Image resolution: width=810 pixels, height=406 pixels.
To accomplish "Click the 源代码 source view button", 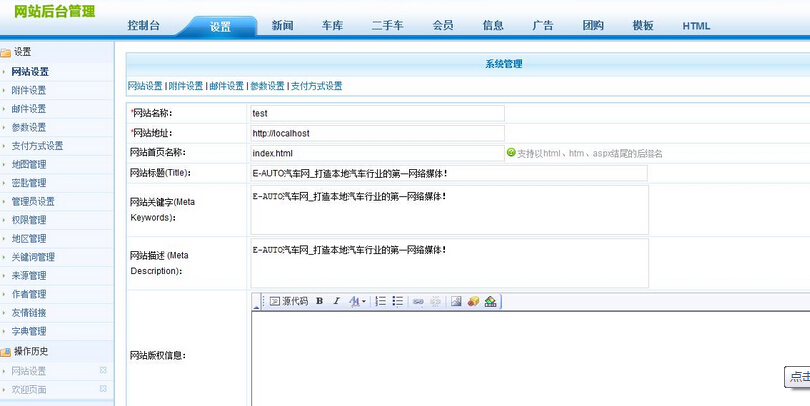I will [x=289, y=301].
